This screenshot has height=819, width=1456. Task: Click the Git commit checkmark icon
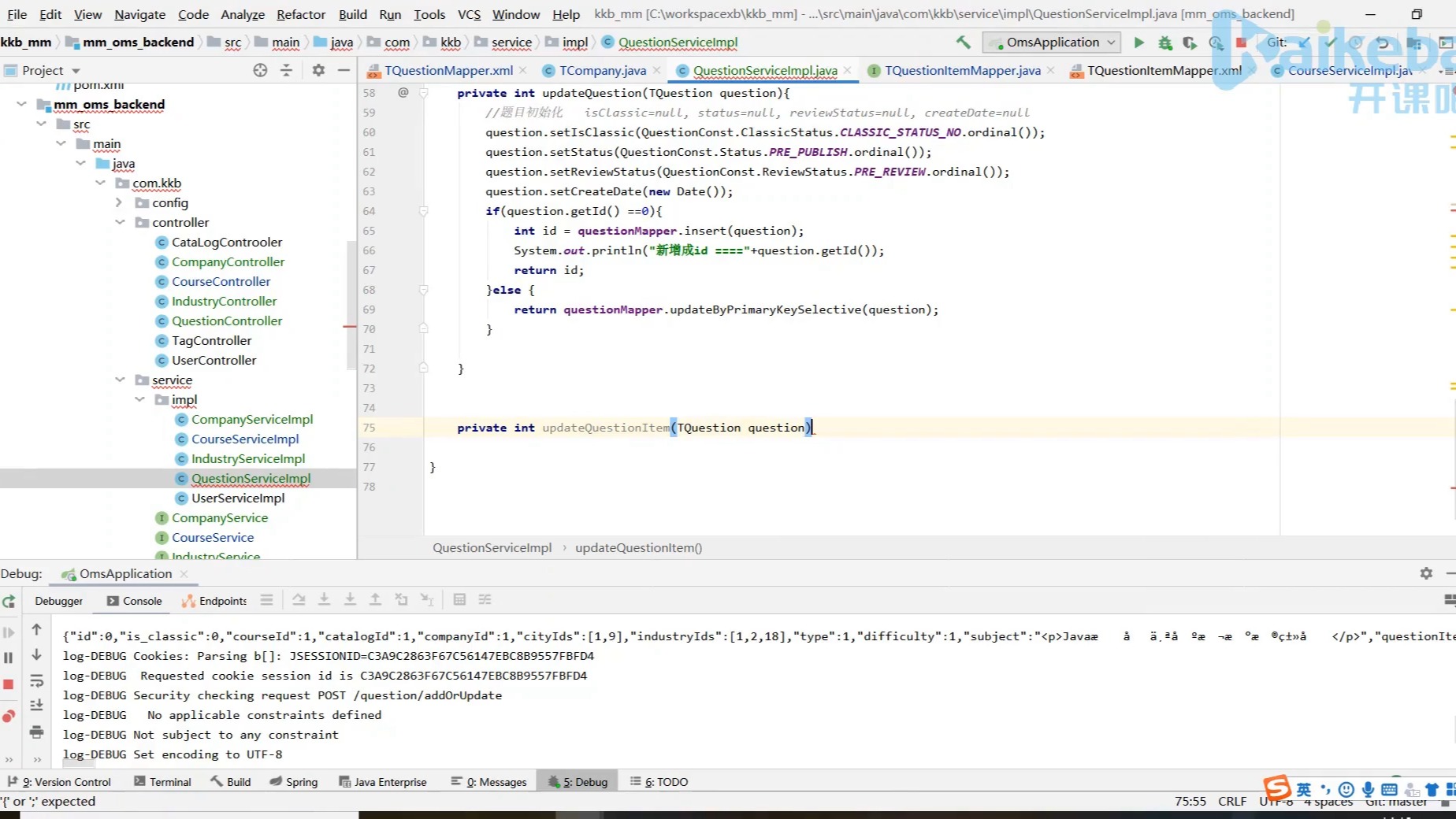(x=1331, y=43)
